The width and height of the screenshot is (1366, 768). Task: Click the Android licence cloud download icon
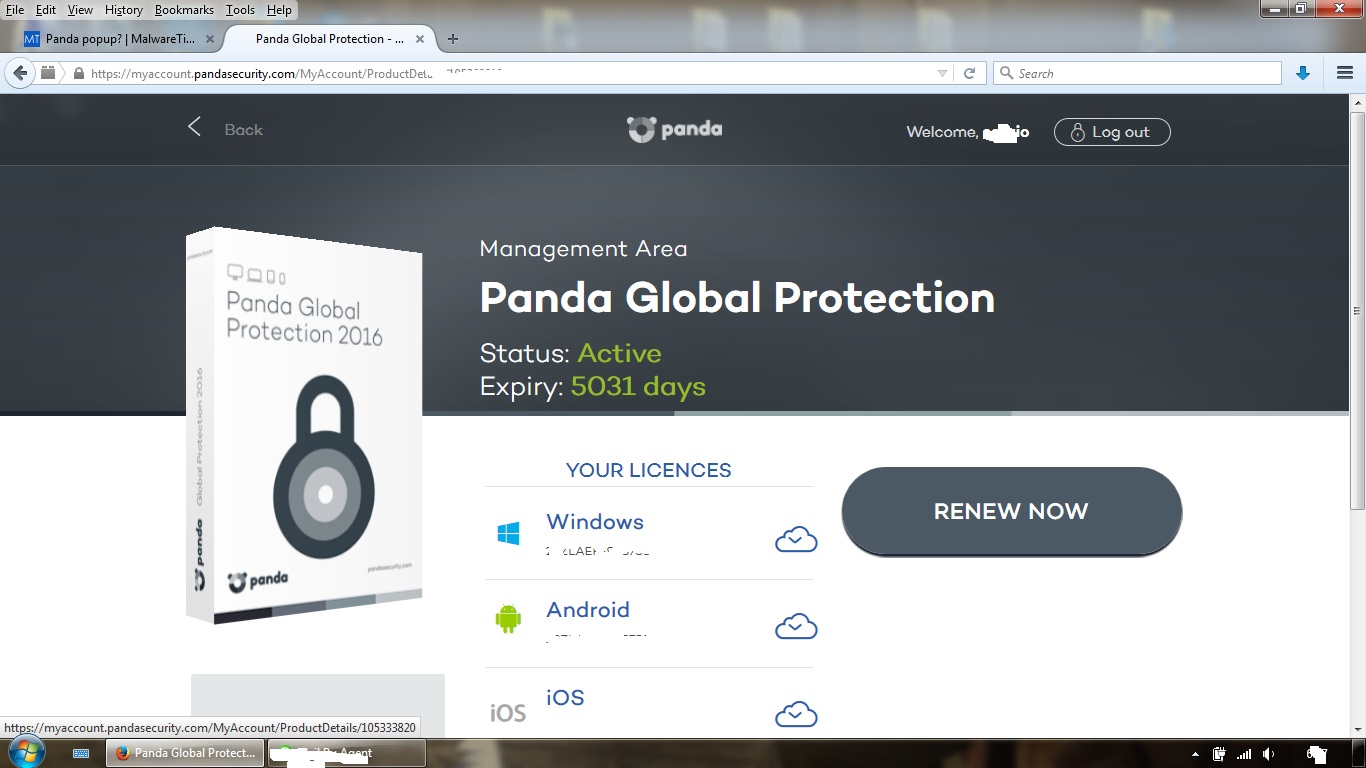point(796,627)
